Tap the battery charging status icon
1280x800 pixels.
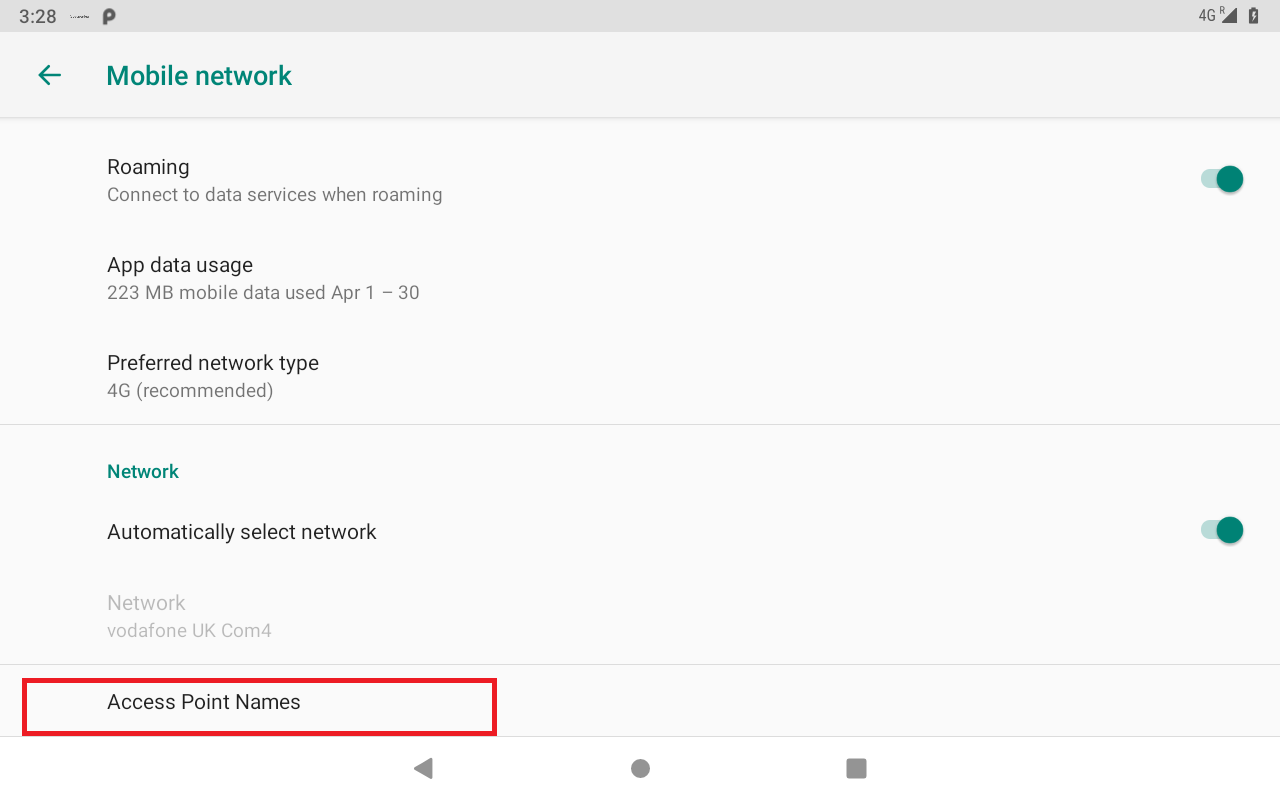tap(1254, 15)
